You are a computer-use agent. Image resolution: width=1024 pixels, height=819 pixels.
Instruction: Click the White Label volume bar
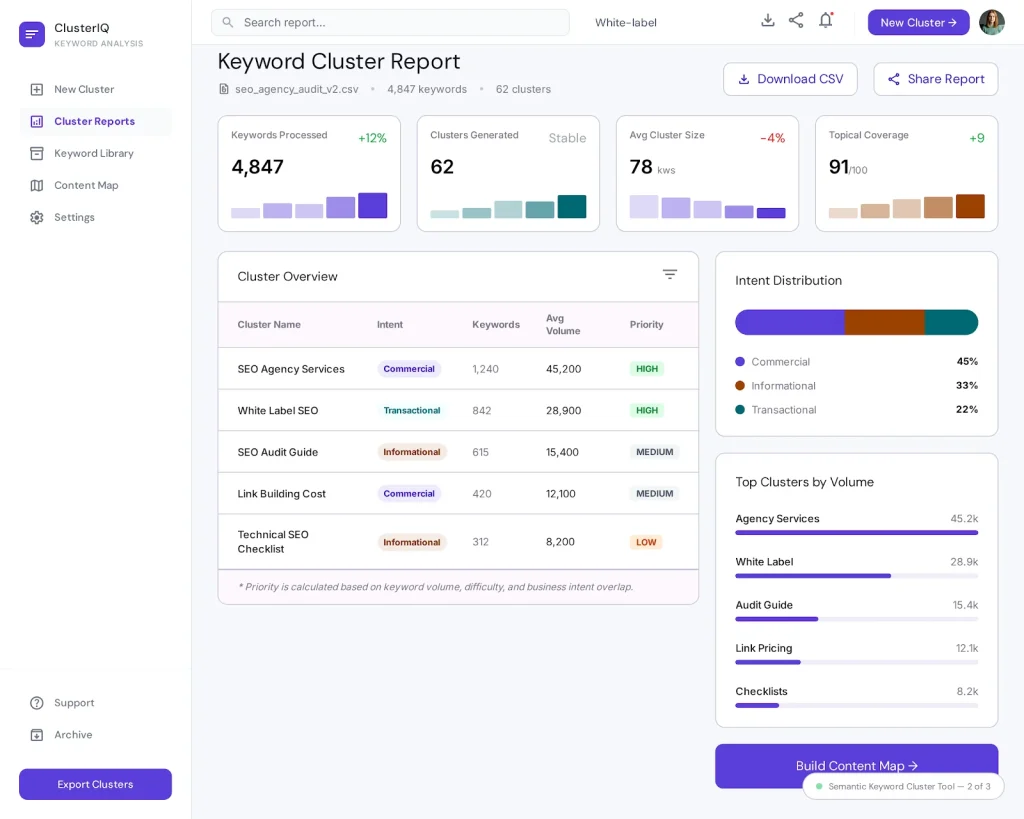(x=857, y=576)
